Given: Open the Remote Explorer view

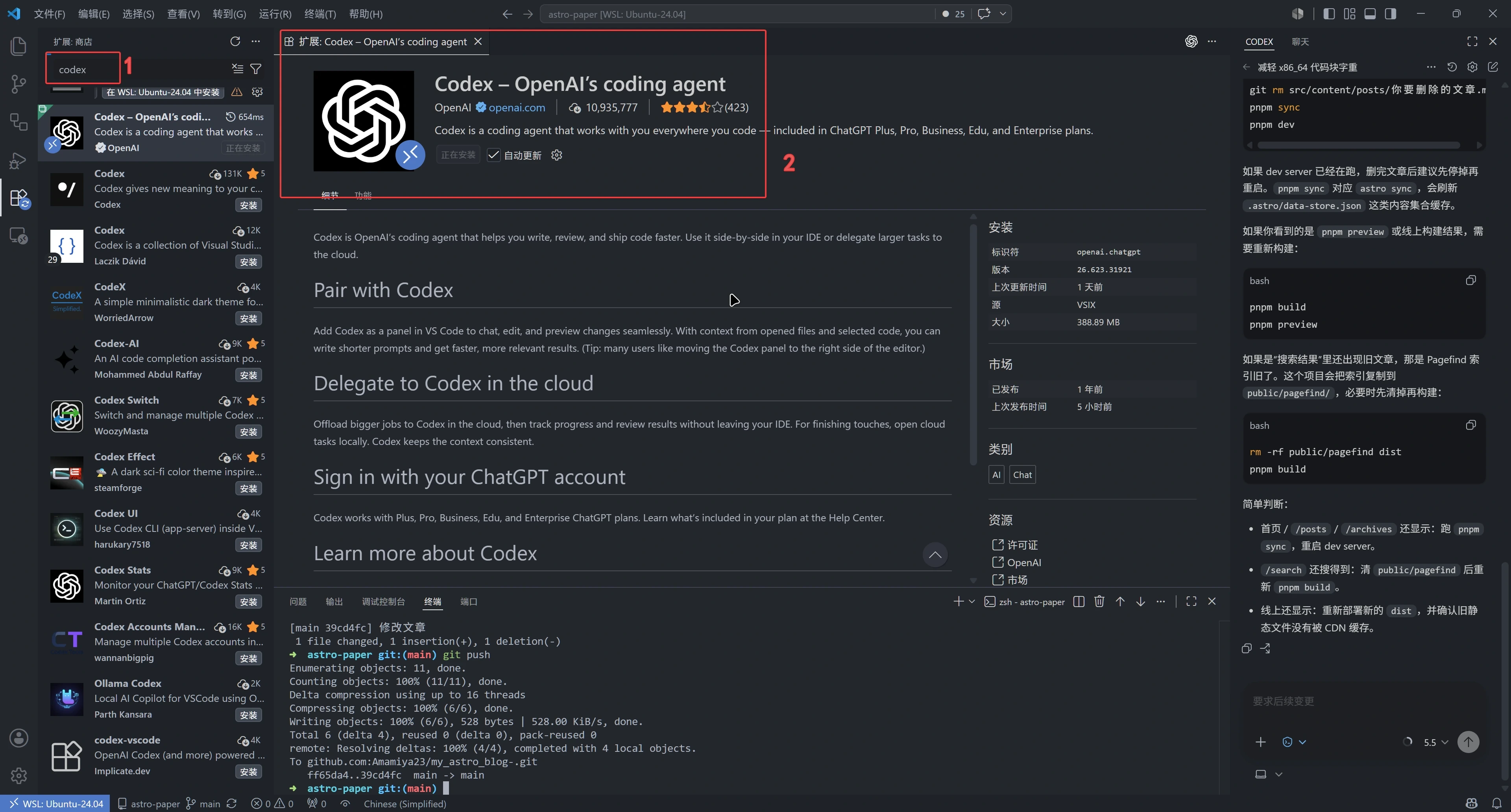Looking at the screenshot, I should click(19, 236).
